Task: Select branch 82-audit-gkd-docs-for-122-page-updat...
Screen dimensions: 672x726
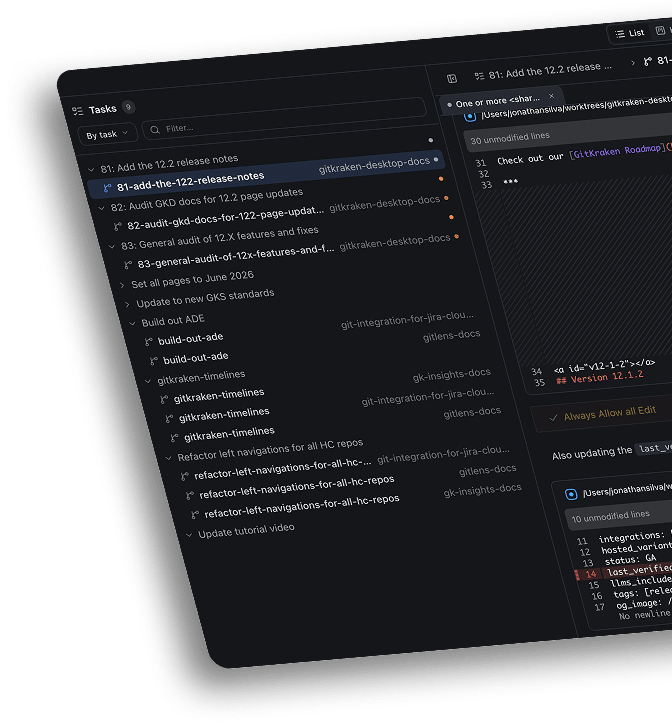Action: pos(225,217)
